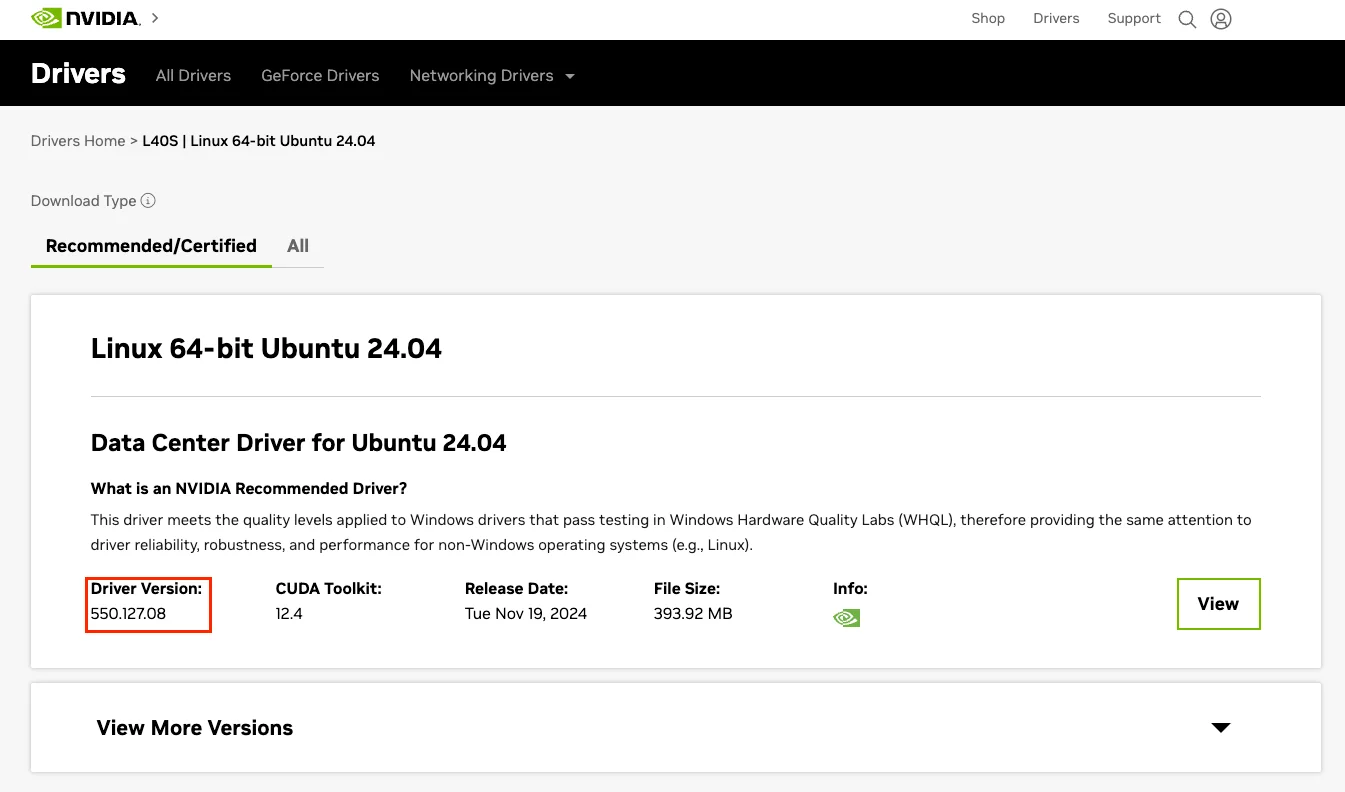Click the Download Type label
This screenshot has width=1345, height=792.
83,201
